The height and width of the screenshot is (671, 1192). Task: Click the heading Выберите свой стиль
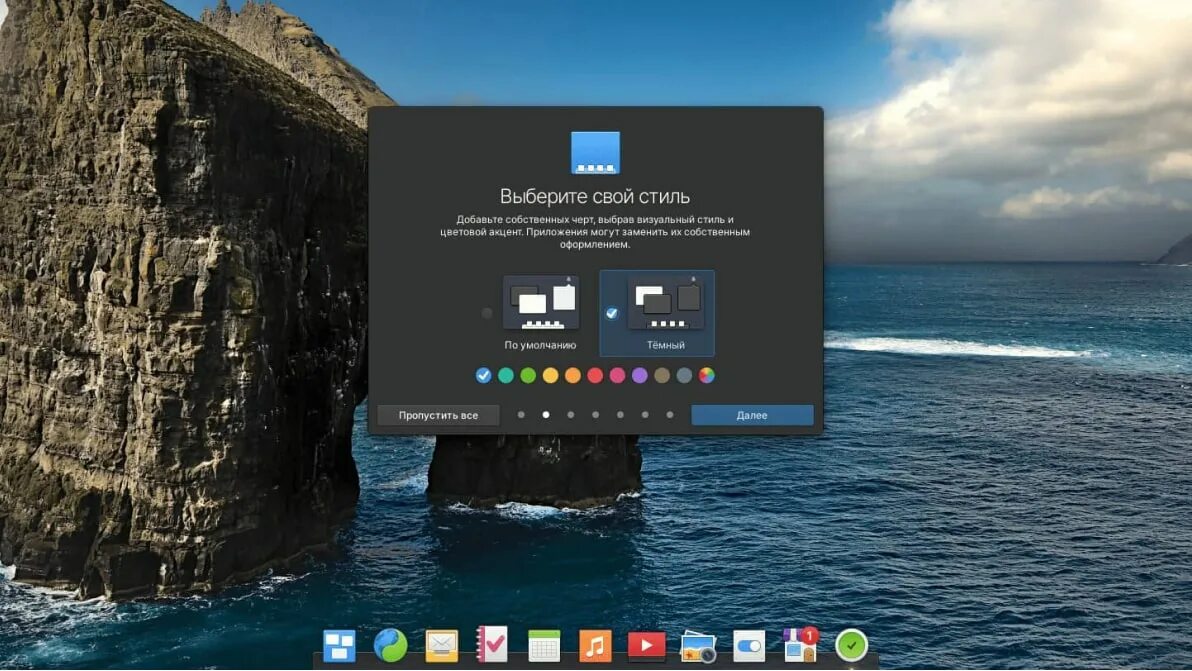click(x=595, y=196)
